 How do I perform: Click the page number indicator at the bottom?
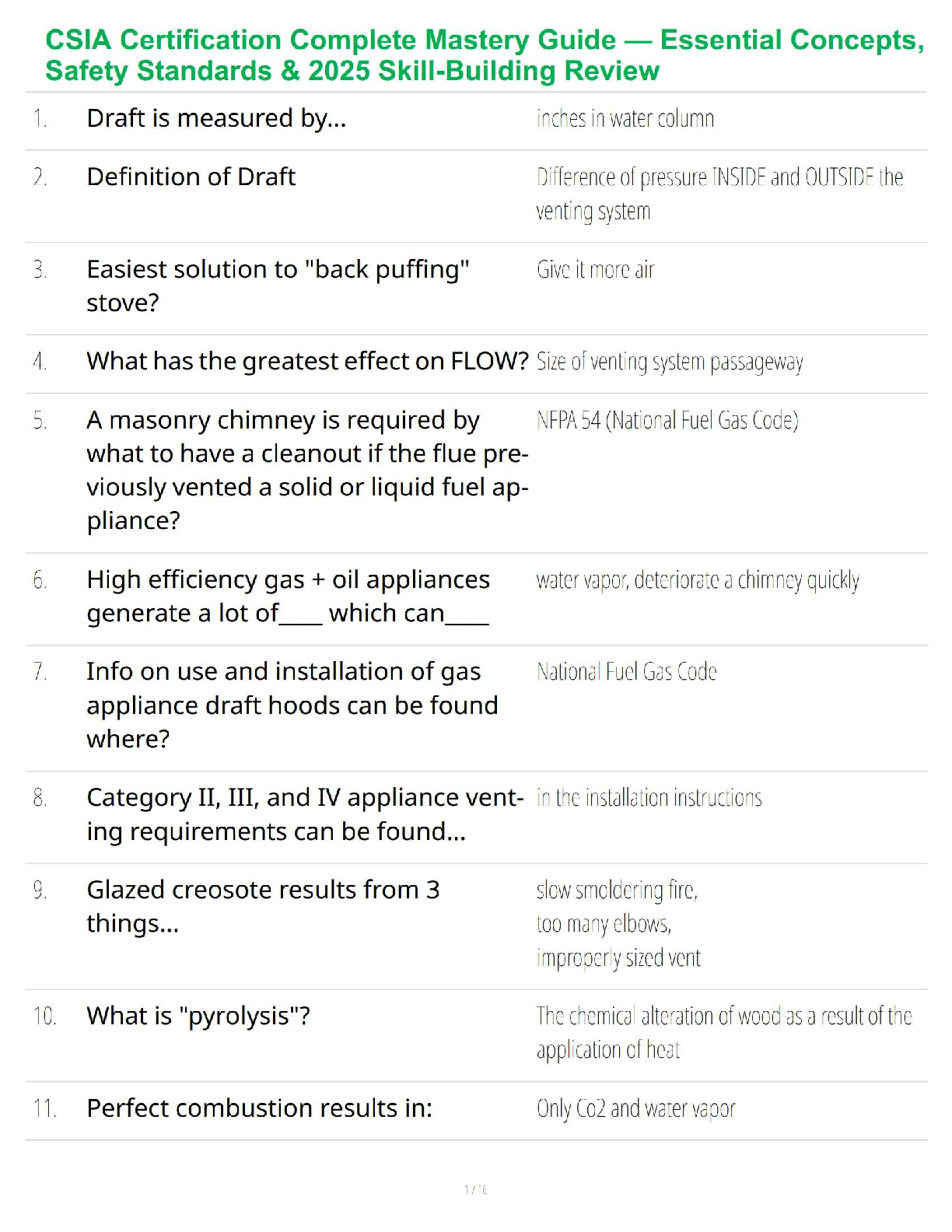click(x=475, y=1189)
